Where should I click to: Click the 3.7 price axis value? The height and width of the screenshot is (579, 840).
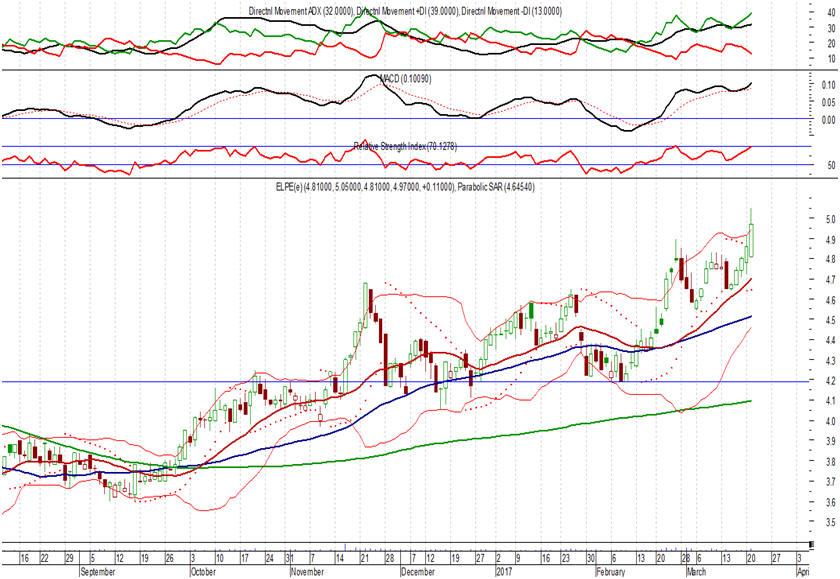pyautogui.click(x=830, y=482)
